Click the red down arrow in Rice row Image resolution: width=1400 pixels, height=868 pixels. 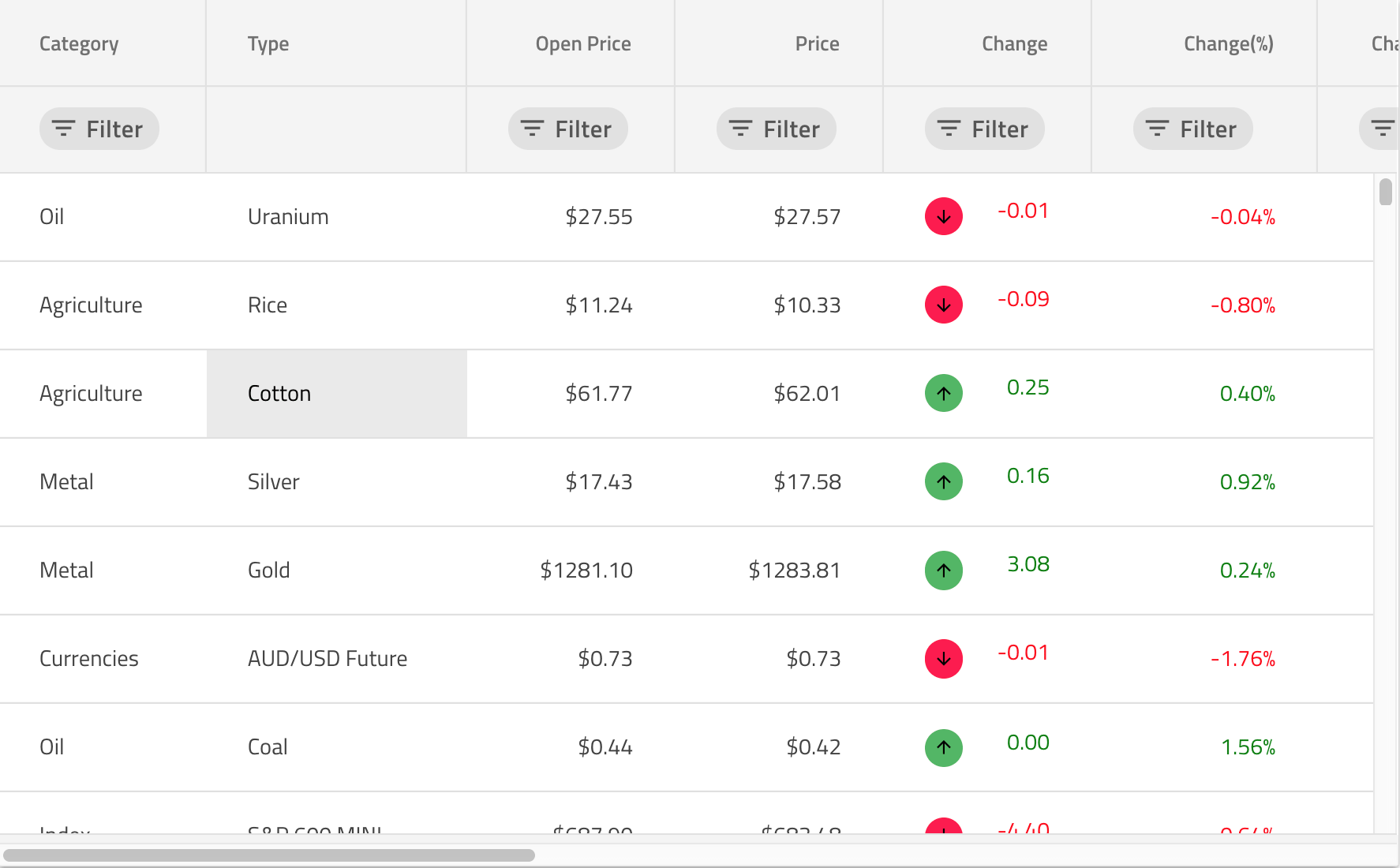pos(943,305)
